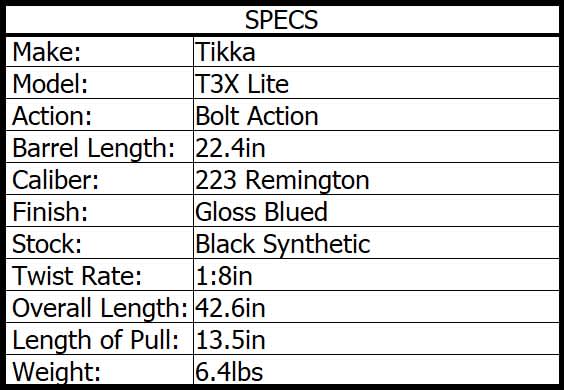Screen dimensions: 564x390
Task: Click the SPECS table header
Action: [x=282, y=20]
